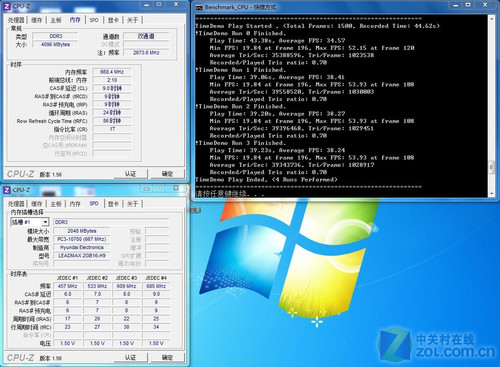Open the SPD tab in the top CPU-Z window
The width and height of the screenshot is (500, 367).
click(x=94, y=20)
